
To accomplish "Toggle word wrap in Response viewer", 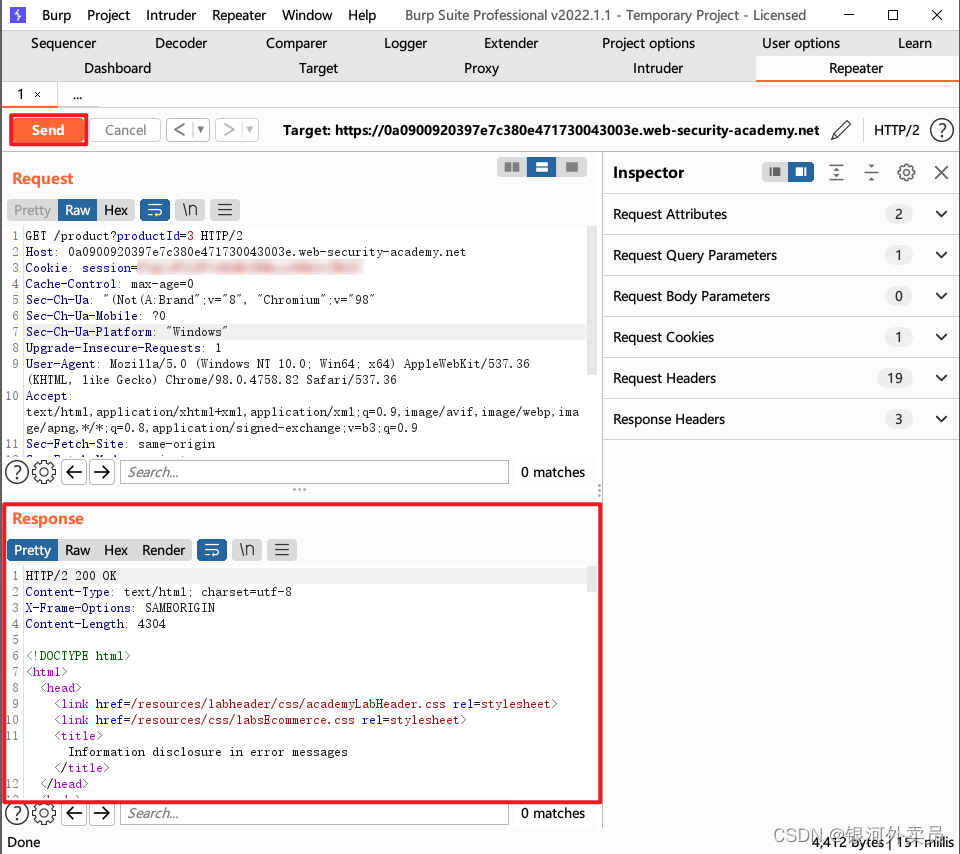I will (x=212, y=550).
